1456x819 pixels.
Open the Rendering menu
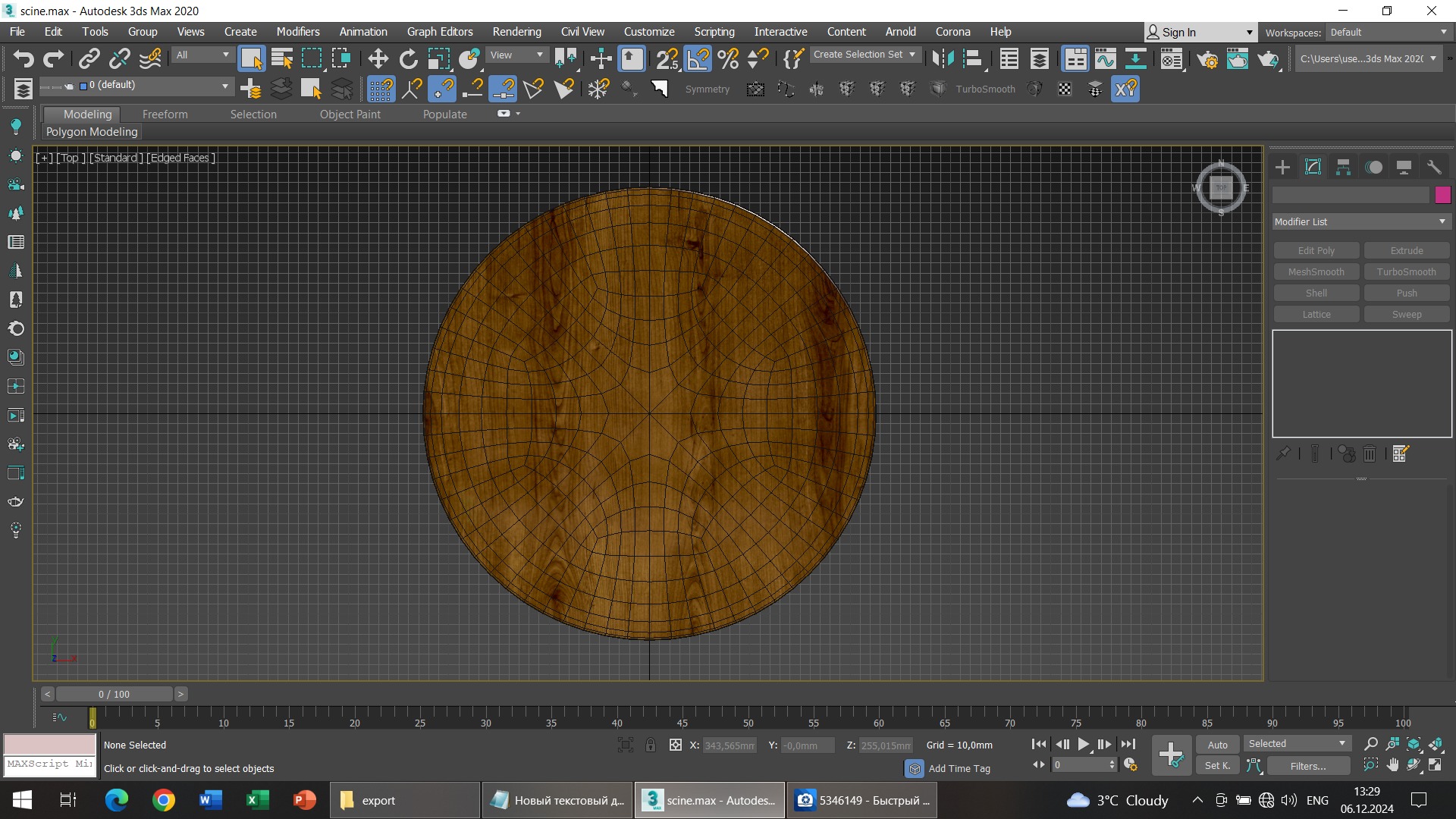pyautogui.click(x=516, y=32)
